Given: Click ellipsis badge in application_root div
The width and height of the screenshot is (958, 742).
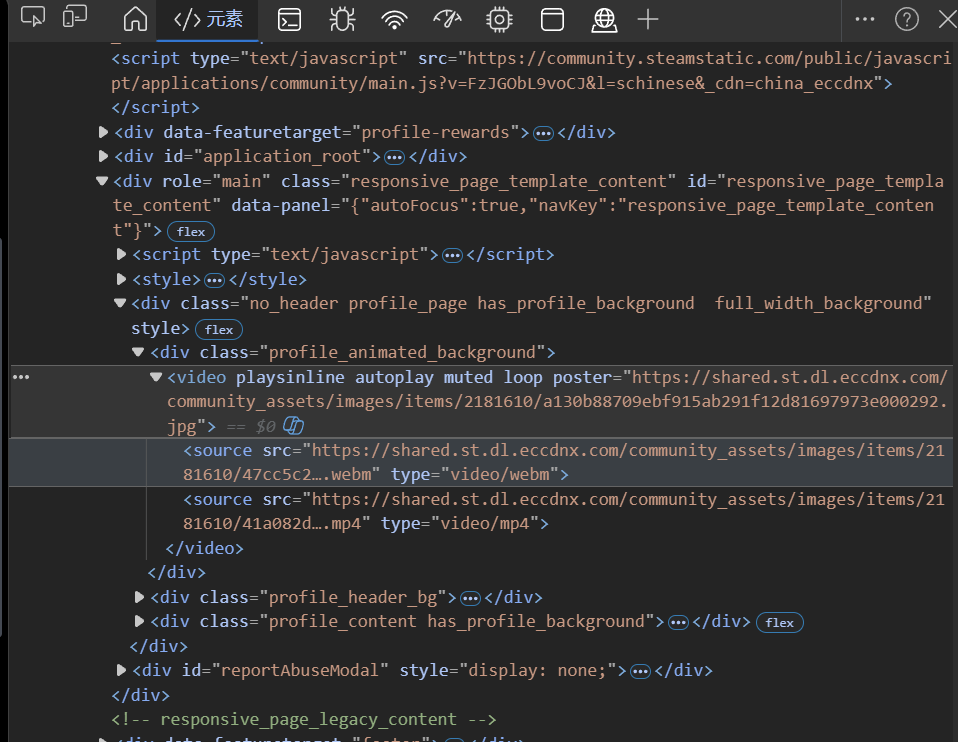Looking at the screenshot, I should click(394, 158).
